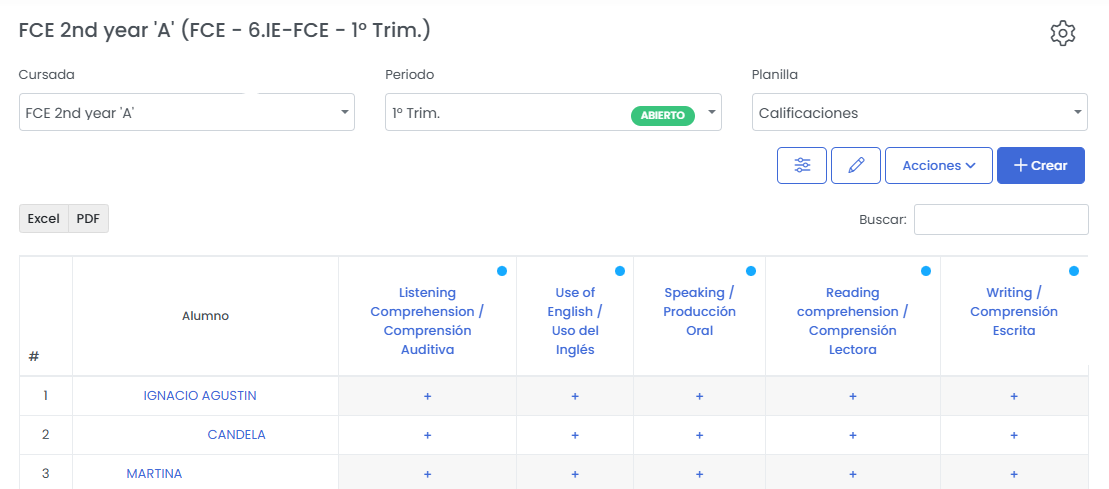1109x489 pixels.
Task: Open the Acciones menu
Action: point(938,166)
